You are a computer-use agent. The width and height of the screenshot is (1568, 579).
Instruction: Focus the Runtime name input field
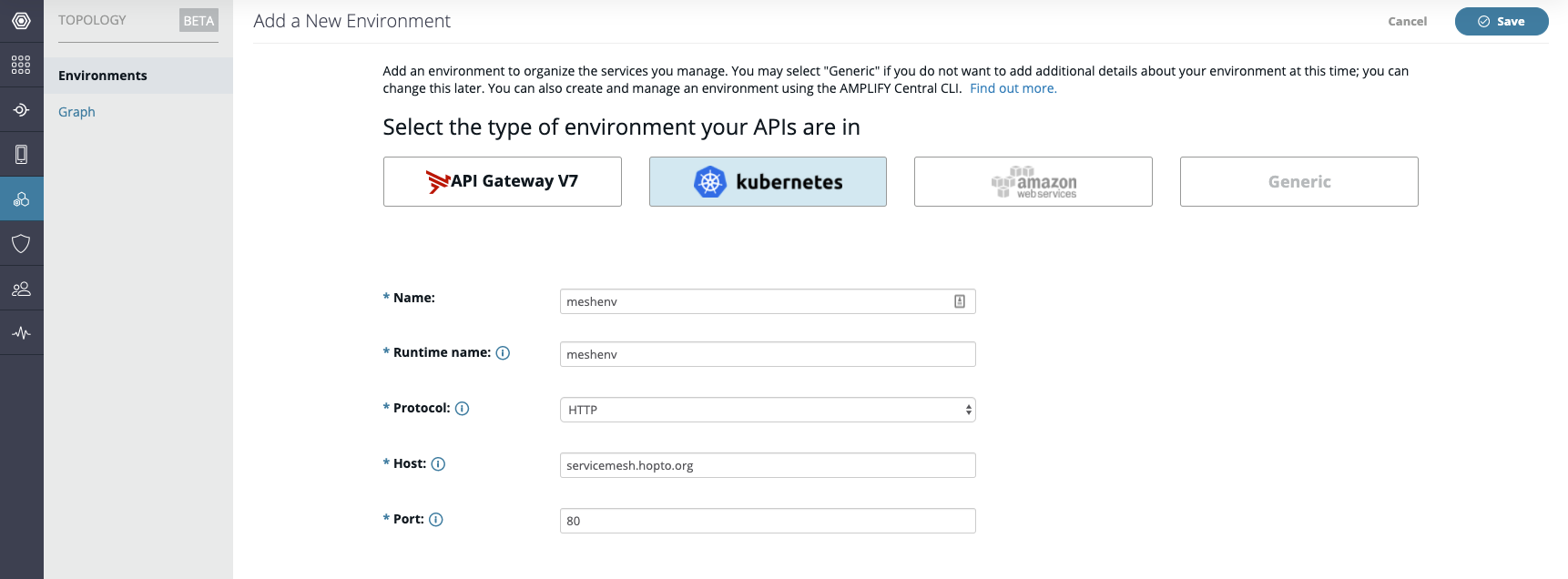pos(768,354)
